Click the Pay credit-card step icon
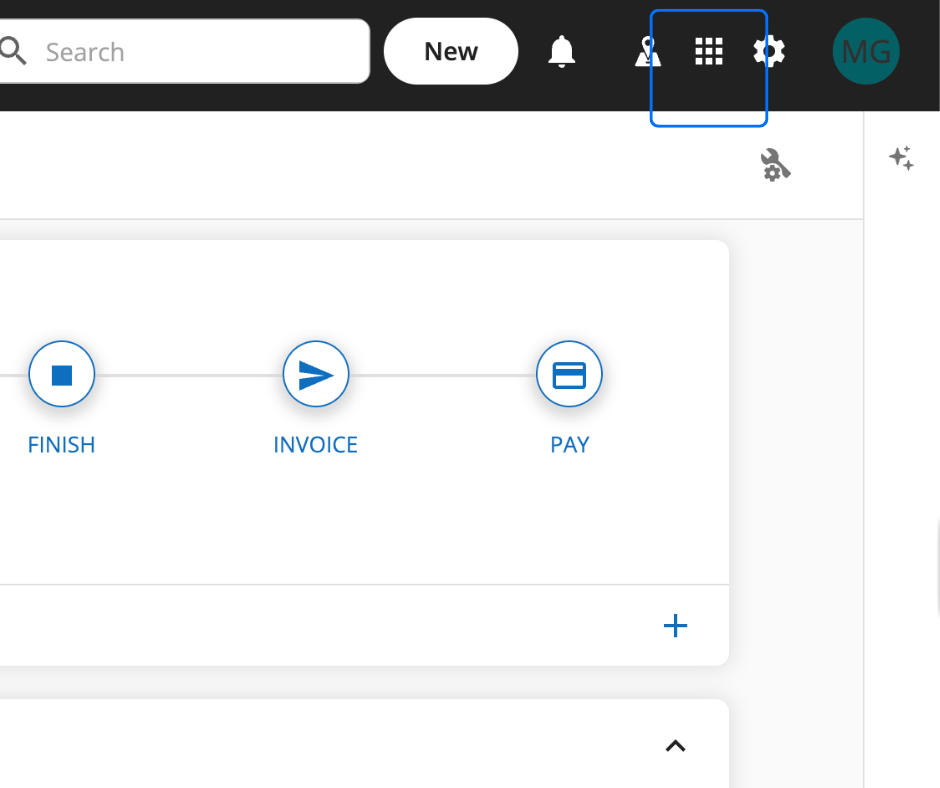Image resolution: width=940 pixels, height=788 pixels. click(x=570, y=374)
